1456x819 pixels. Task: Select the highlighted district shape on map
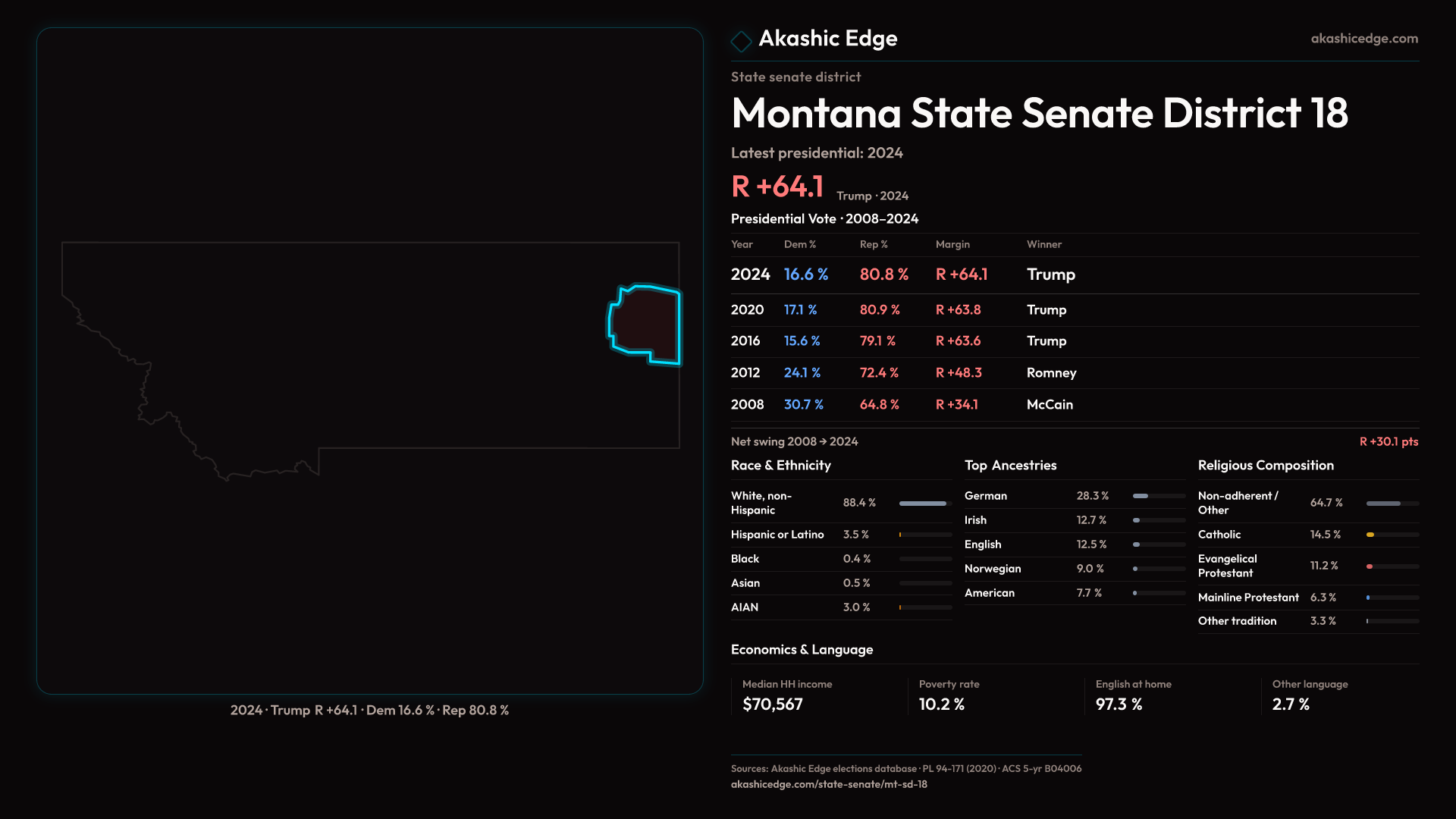(646, 324)
